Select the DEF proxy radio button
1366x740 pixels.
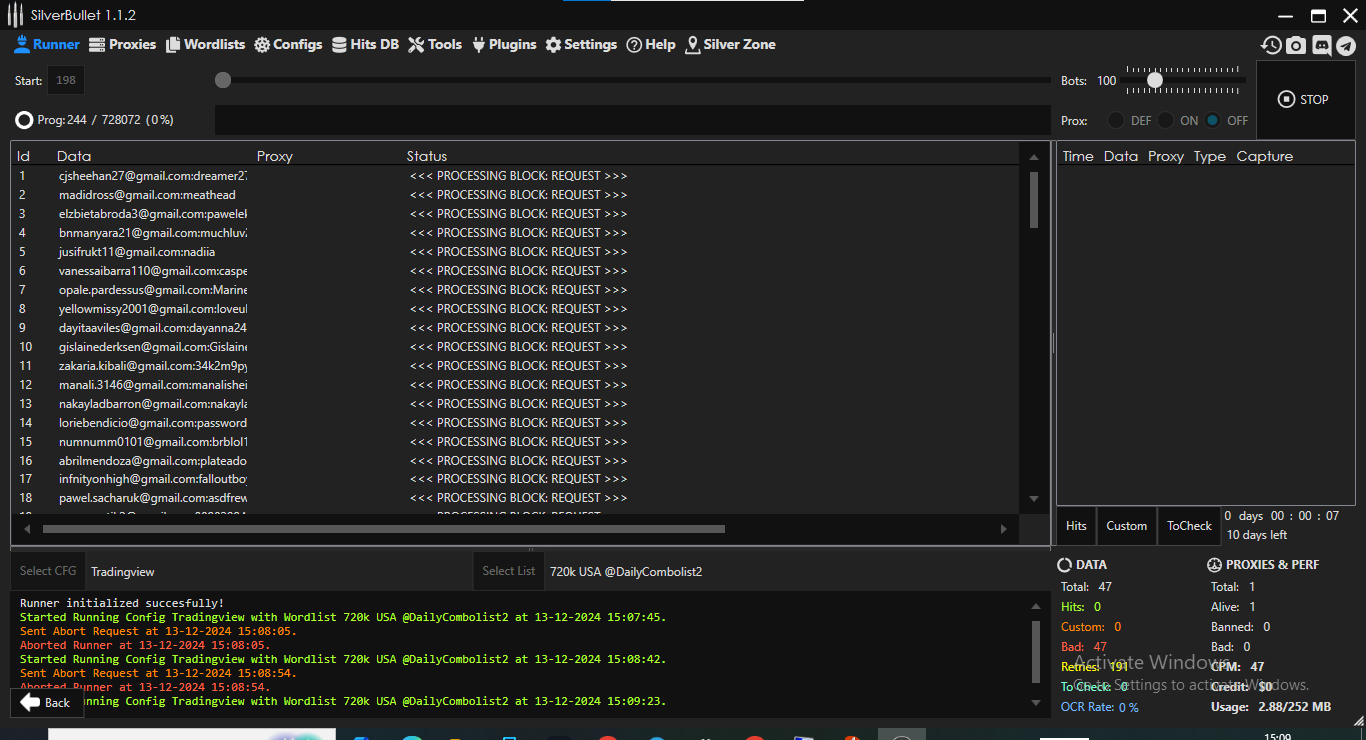point(1116,120)
